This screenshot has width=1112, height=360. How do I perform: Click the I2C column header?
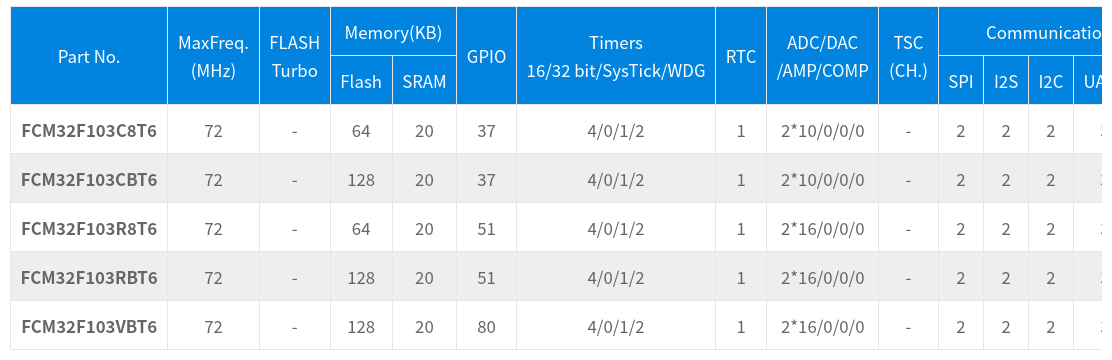[1051, 81]
